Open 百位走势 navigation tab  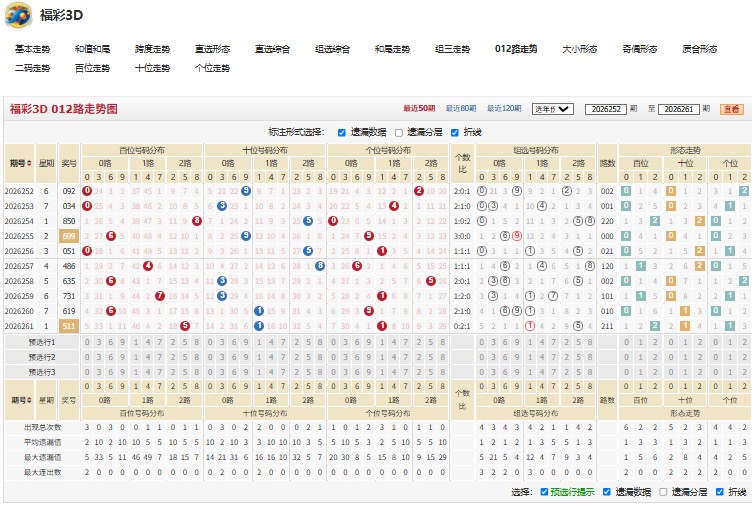click(x=92, y=68)
